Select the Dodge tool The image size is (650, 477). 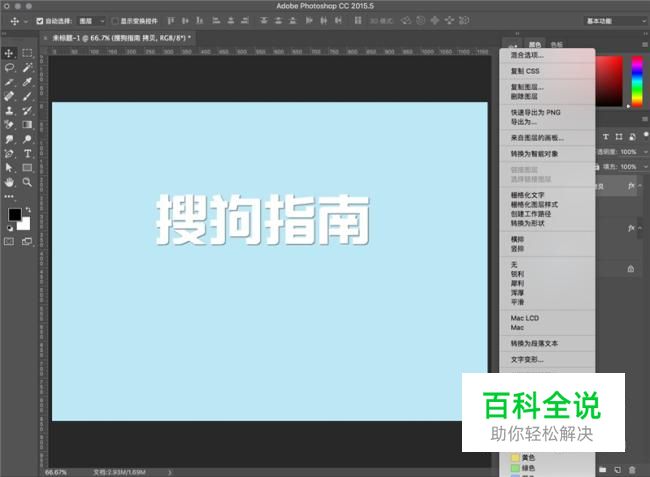coord(27,139)
